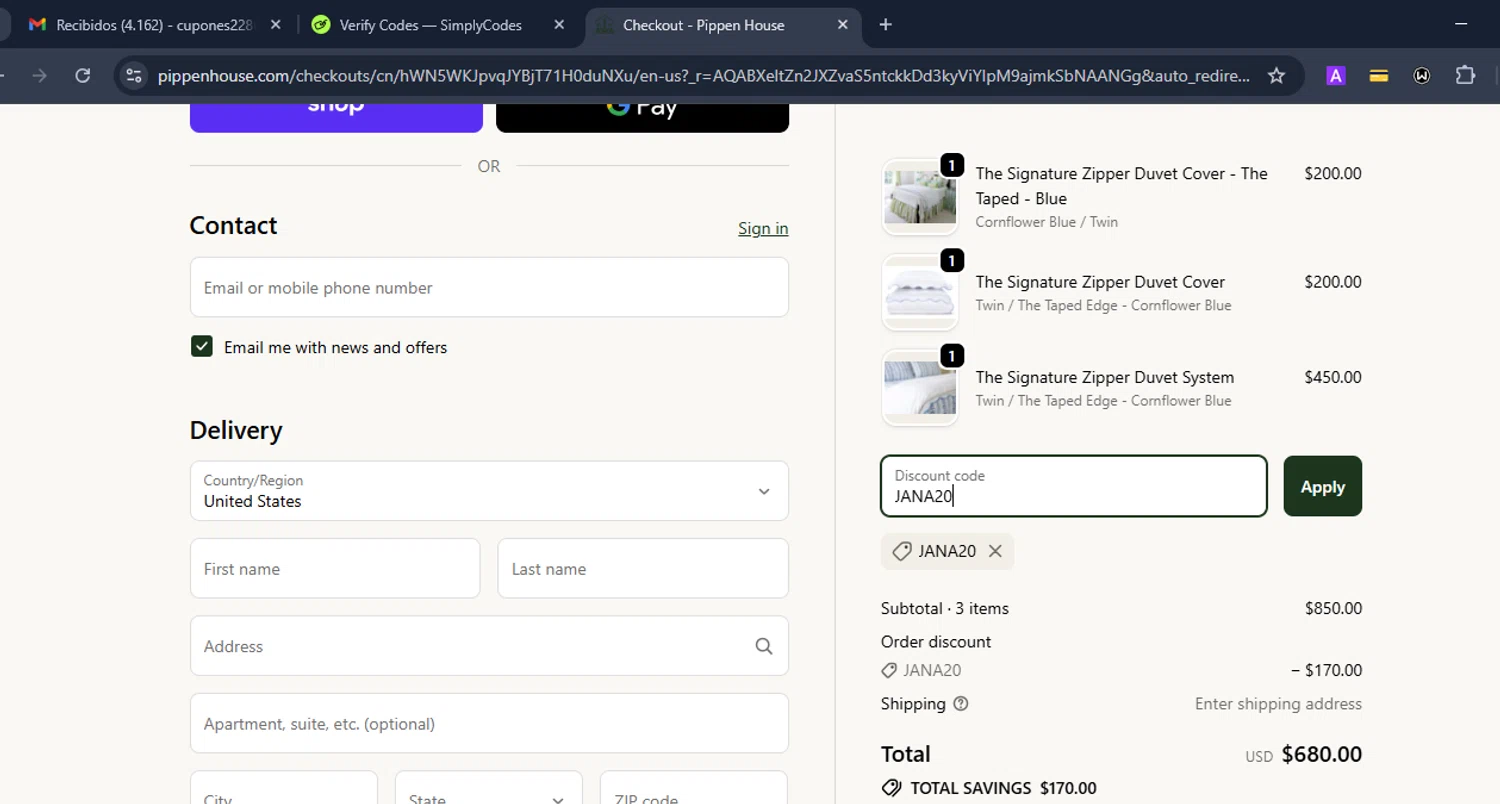The height and width of the screenshot is (804, 1500).
Task: Click the − $170.00 order discount amount
Action: 1326,671
